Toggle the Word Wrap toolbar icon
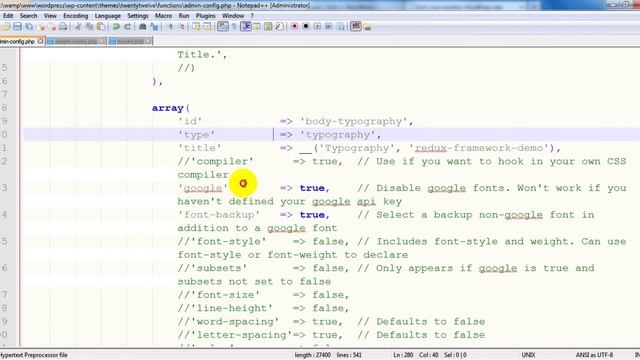Screen dimensions: 640x360 222,27
